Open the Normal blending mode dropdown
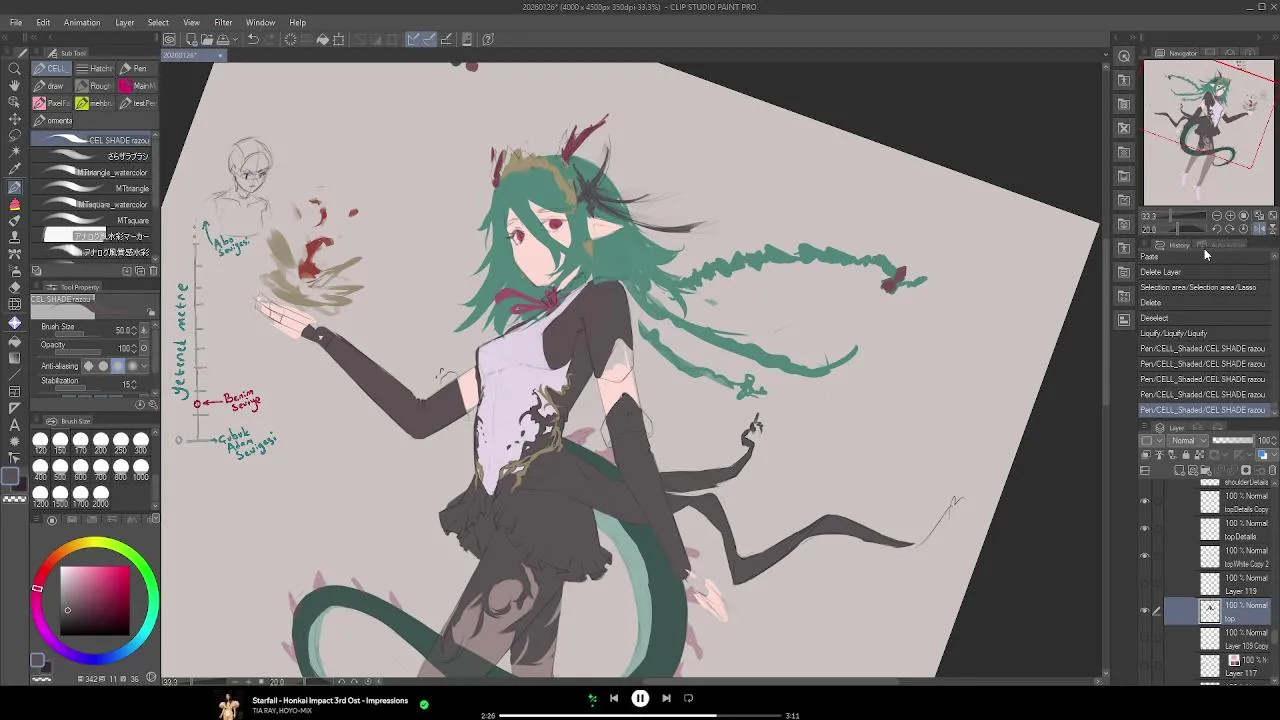 click(1187, 441)
